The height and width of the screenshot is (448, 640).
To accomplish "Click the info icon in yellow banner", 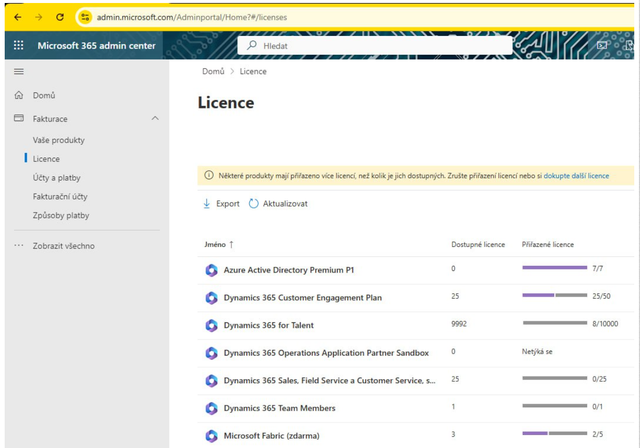I will [209, 175].
